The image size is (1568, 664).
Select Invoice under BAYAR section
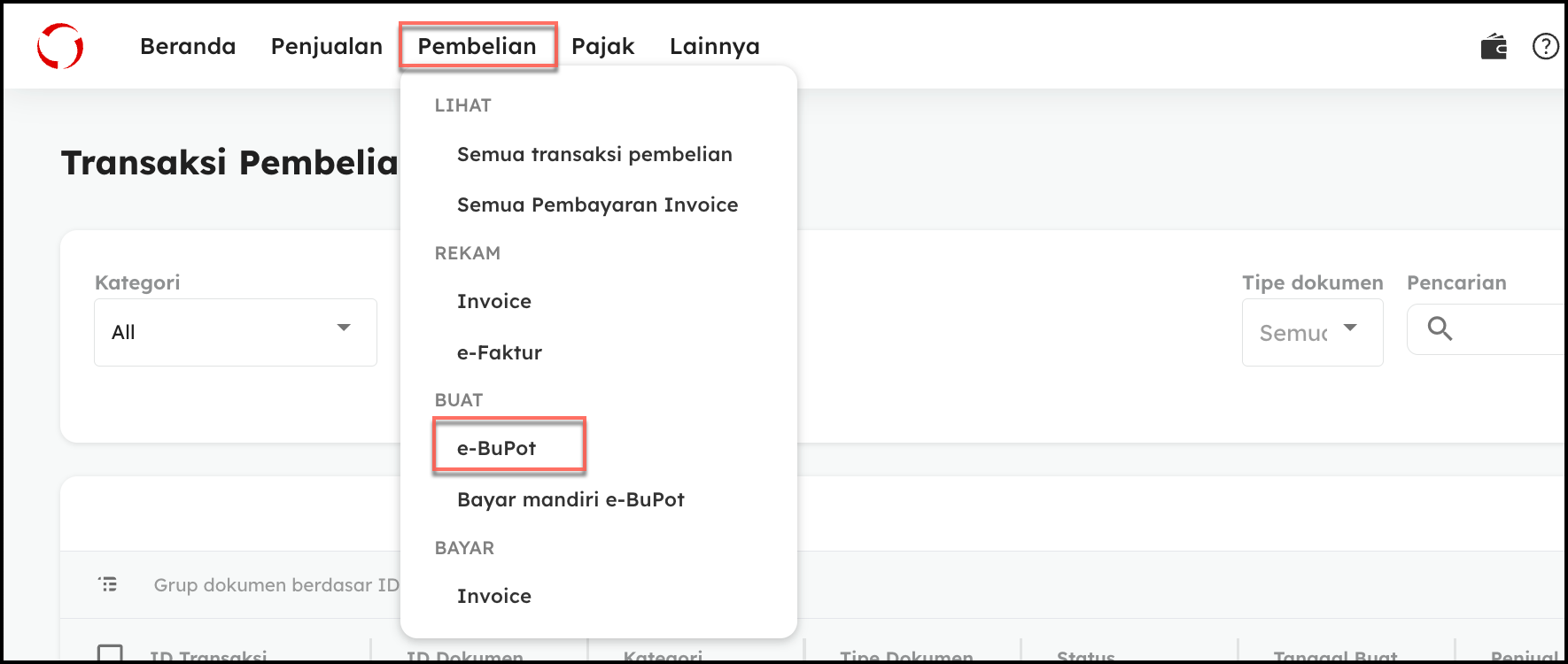click(494, 596)
